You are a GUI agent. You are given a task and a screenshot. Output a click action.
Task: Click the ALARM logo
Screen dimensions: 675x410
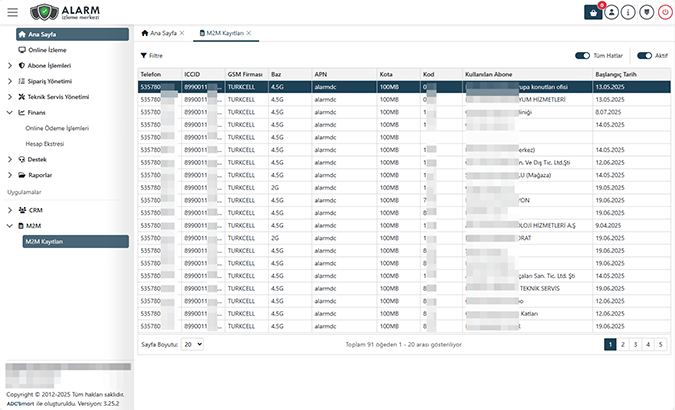(66, 12)
